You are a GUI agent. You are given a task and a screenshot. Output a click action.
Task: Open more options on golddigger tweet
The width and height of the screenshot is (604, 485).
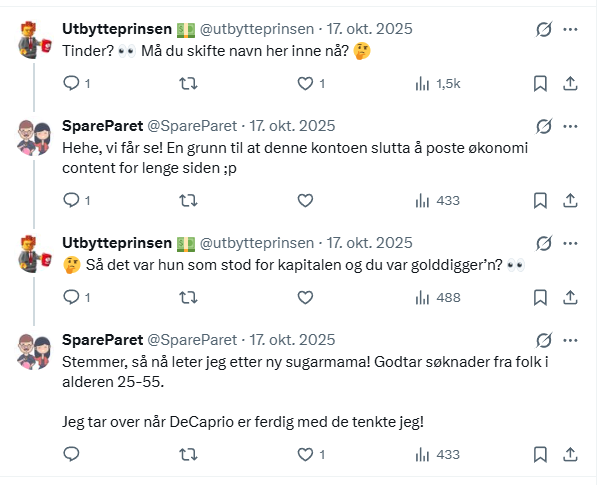[x=570, y=242]
